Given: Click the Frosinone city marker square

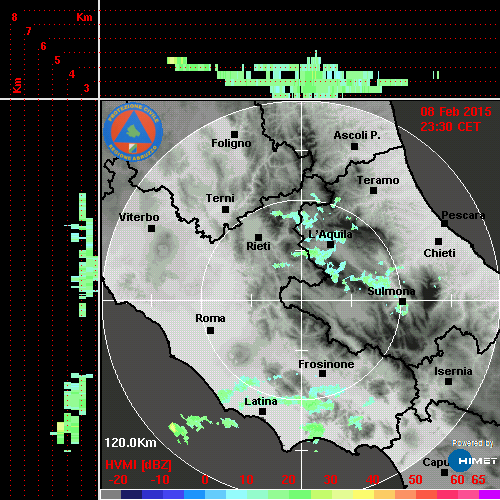Looking at the screenshot, I should [322, 374].
